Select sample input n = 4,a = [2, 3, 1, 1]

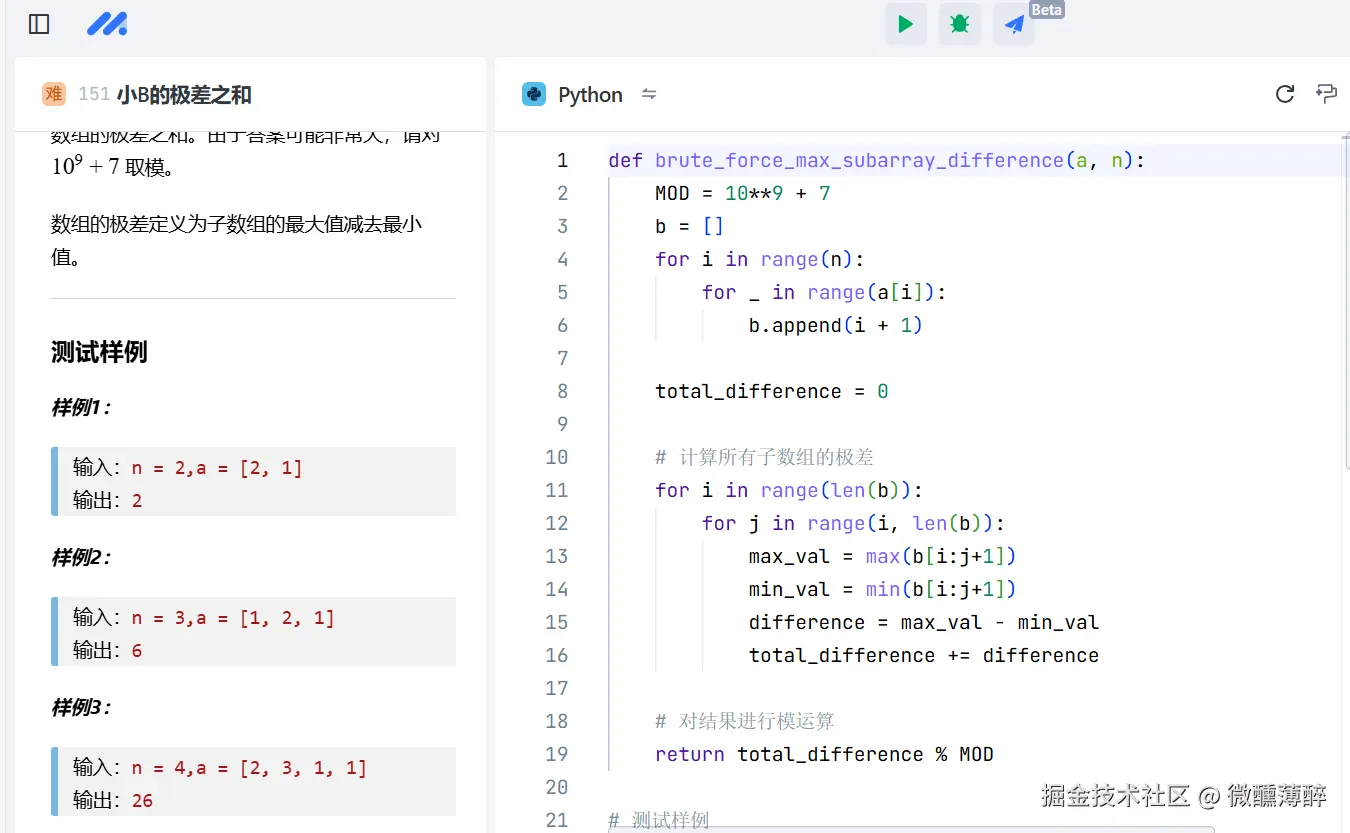coord(249,768)
